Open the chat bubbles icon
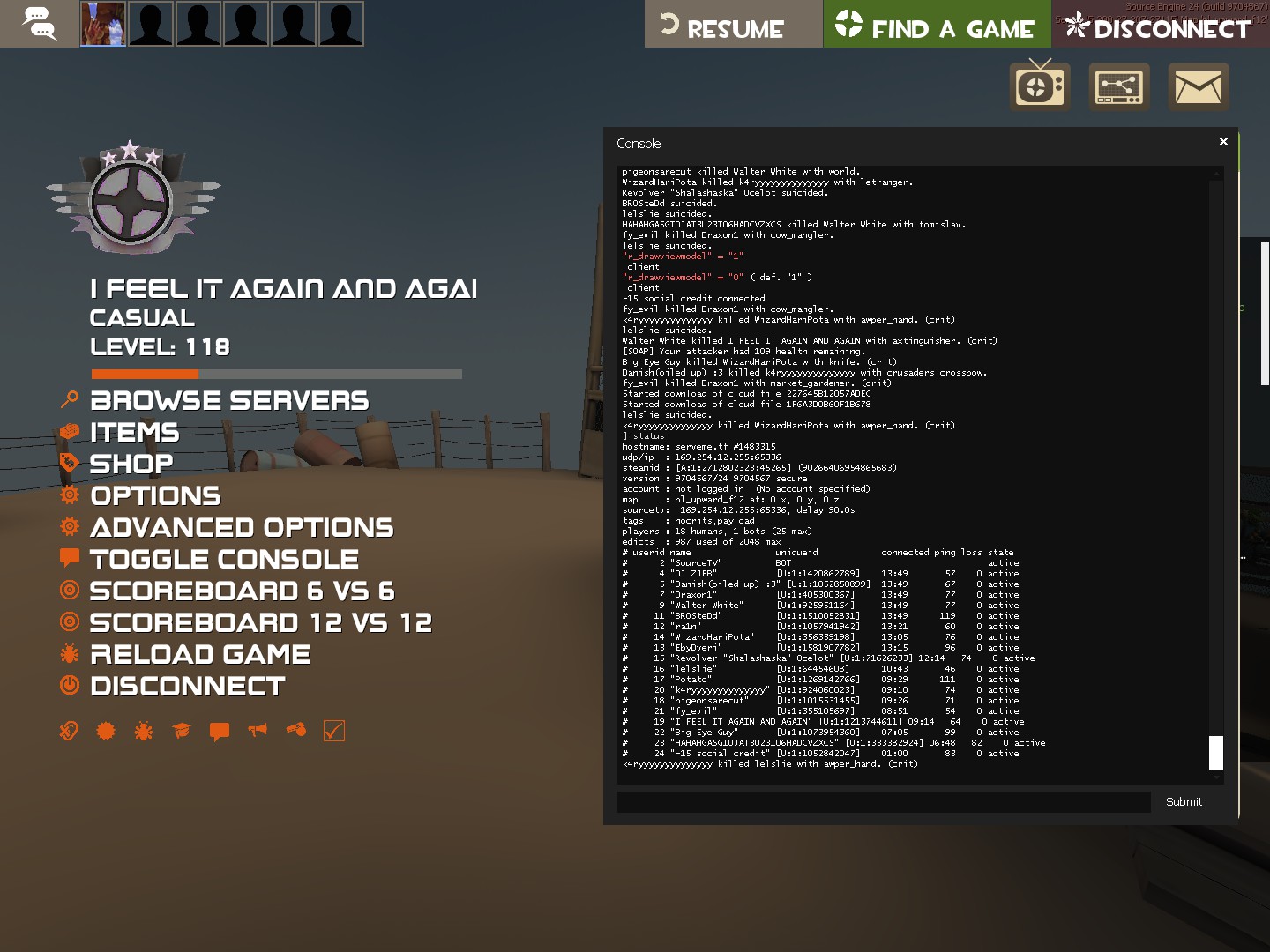The width and height of the screenshot is (1270, 952). pos(39,24)
